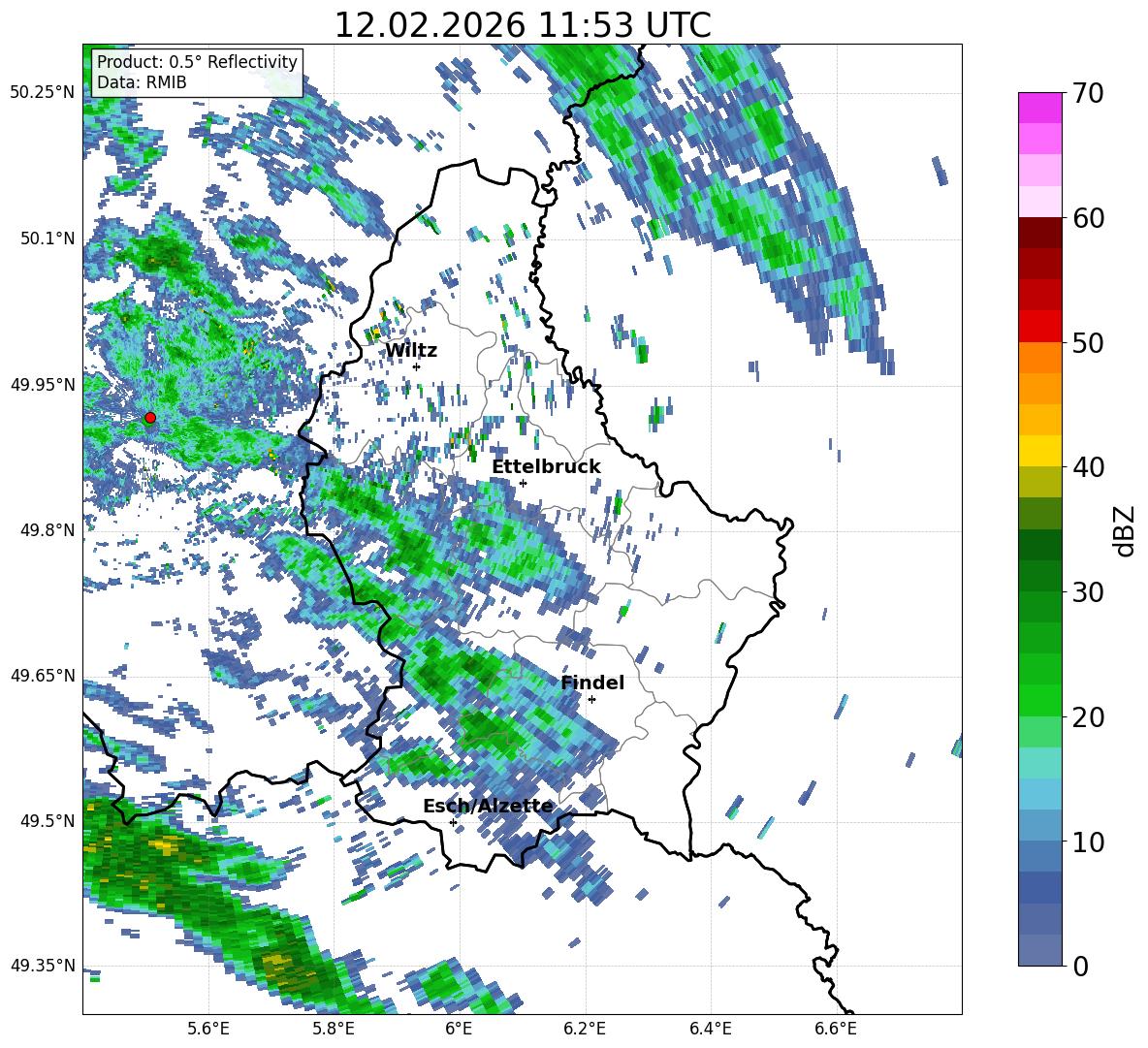This screenshot has width=1148, height=1048.
Task: Click the 49.5°N latitude tick label
Action: [47, 820]
